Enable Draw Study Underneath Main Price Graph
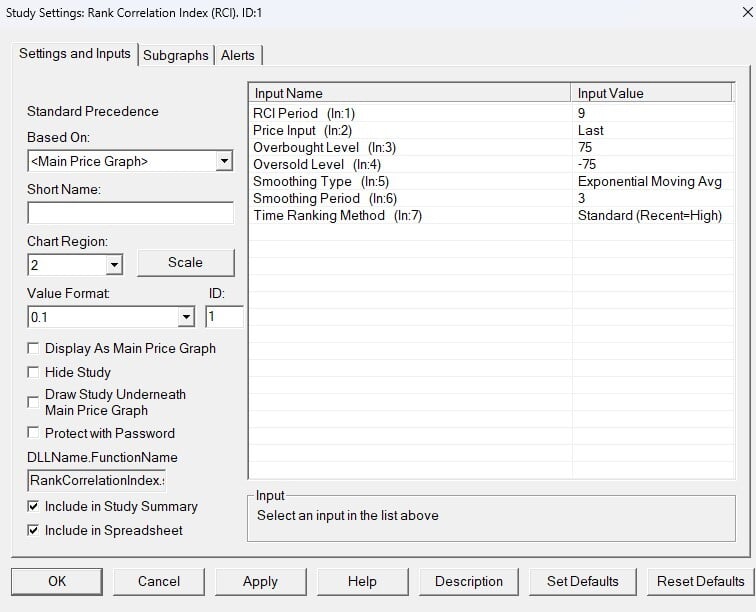The height and width of the screenshot is (612, 756). pos(33,402)
